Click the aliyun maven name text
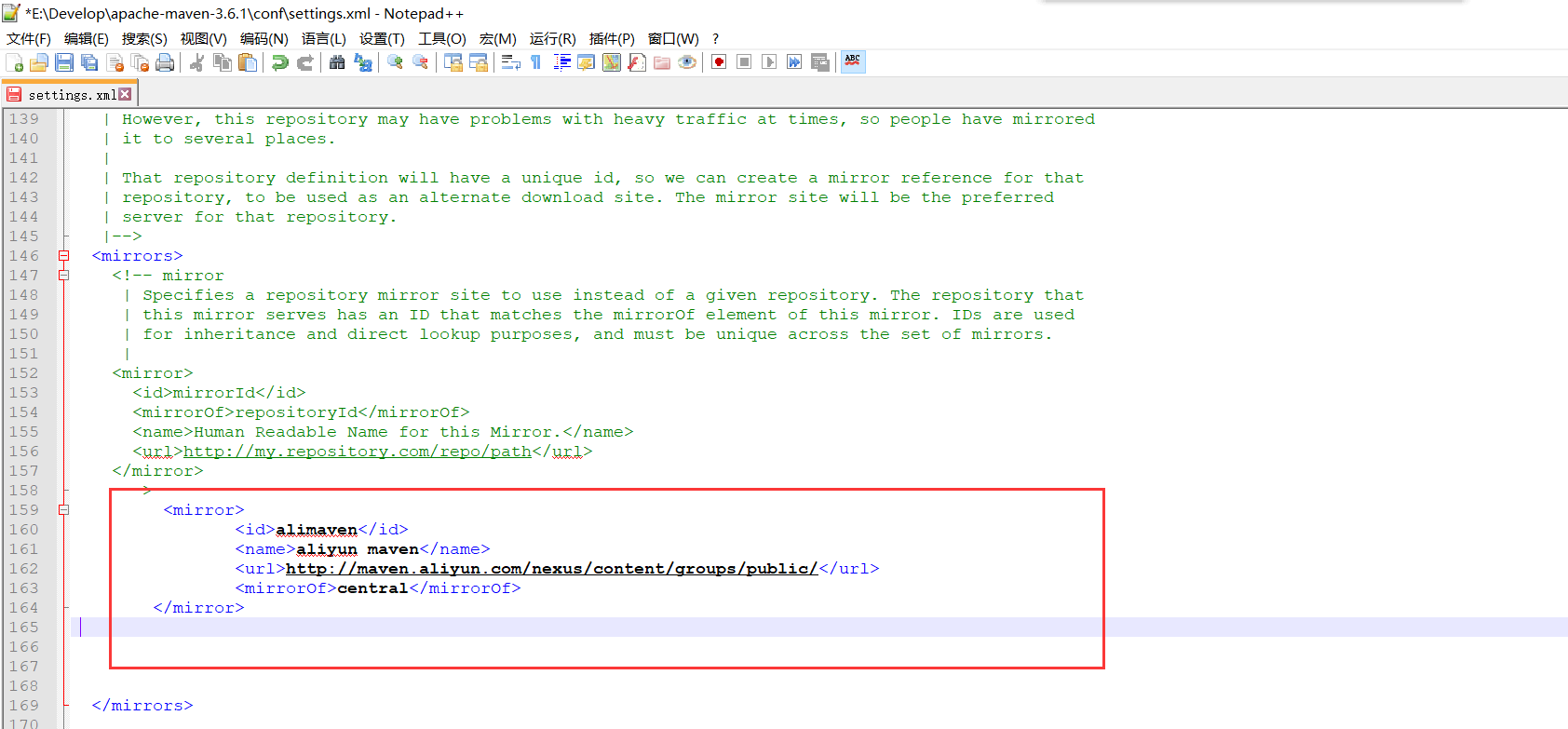Viewport: 1568px width, 729px height. coord(358,549)
